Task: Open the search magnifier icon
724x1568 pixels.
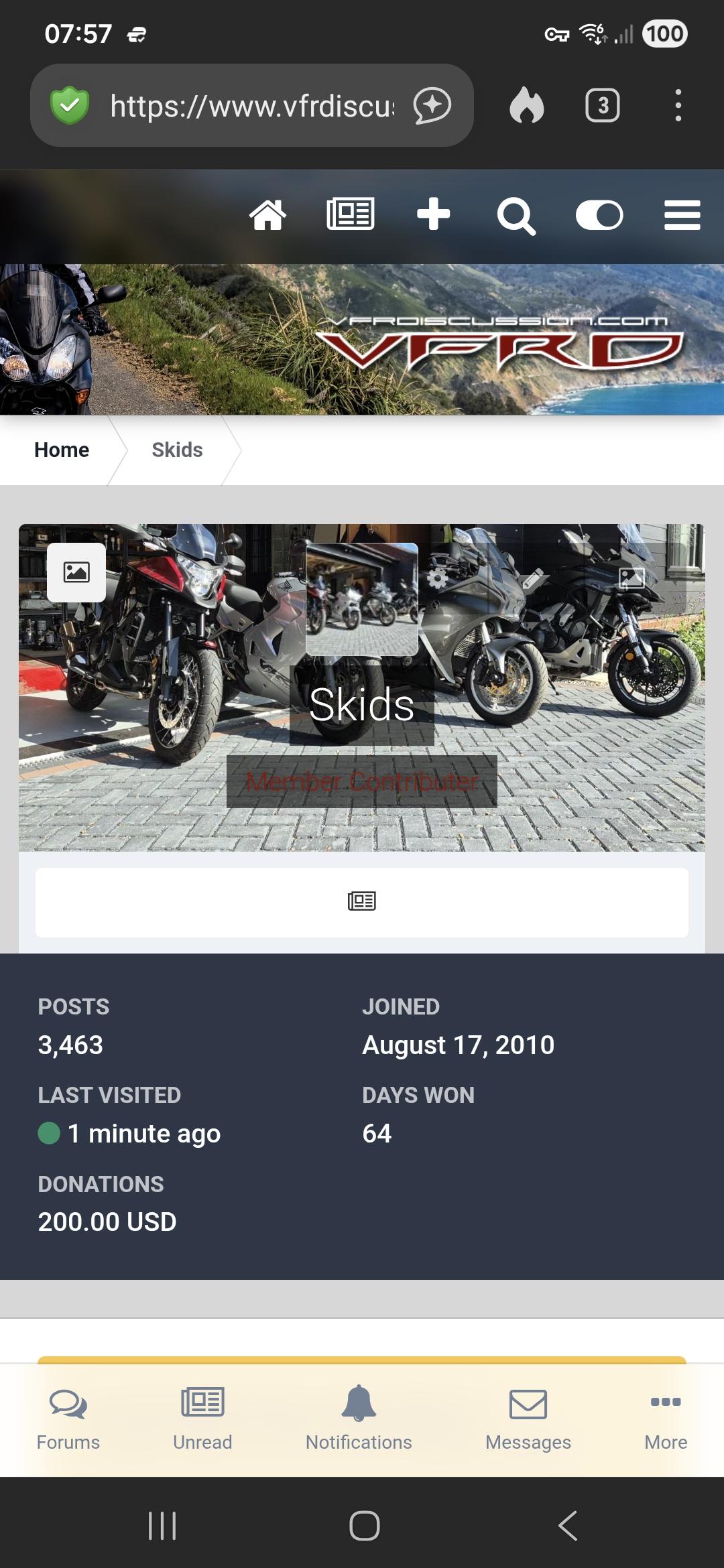Action: 516,216
